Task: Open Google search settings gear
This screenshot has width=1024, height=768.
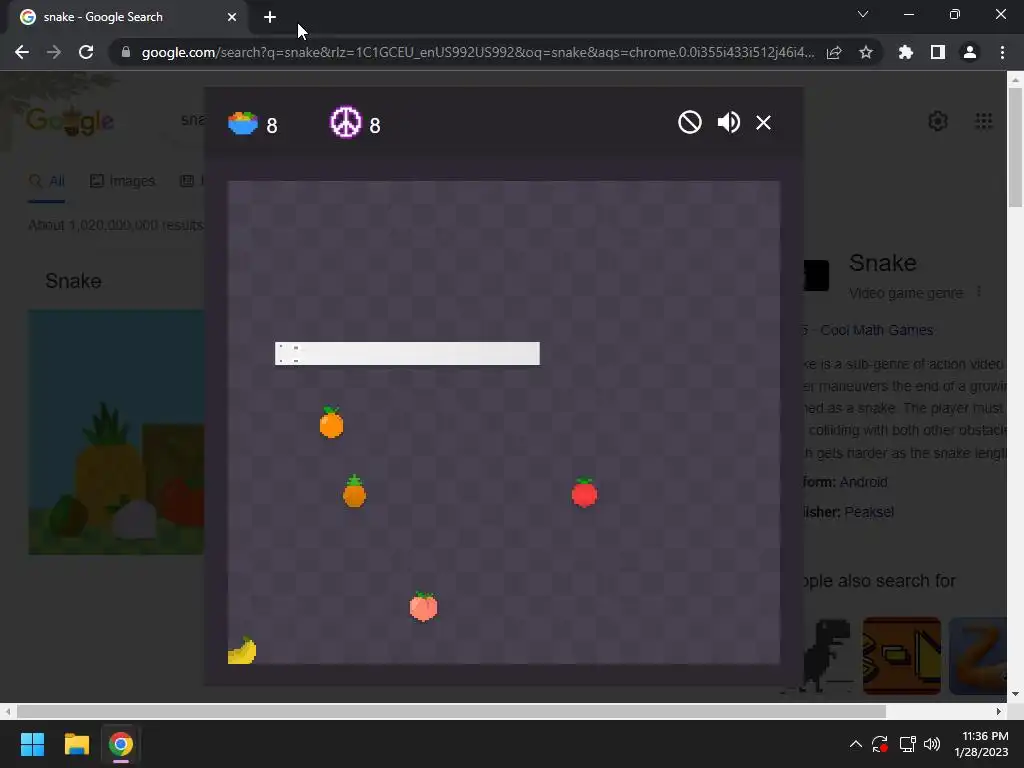Action: [938, 121]
